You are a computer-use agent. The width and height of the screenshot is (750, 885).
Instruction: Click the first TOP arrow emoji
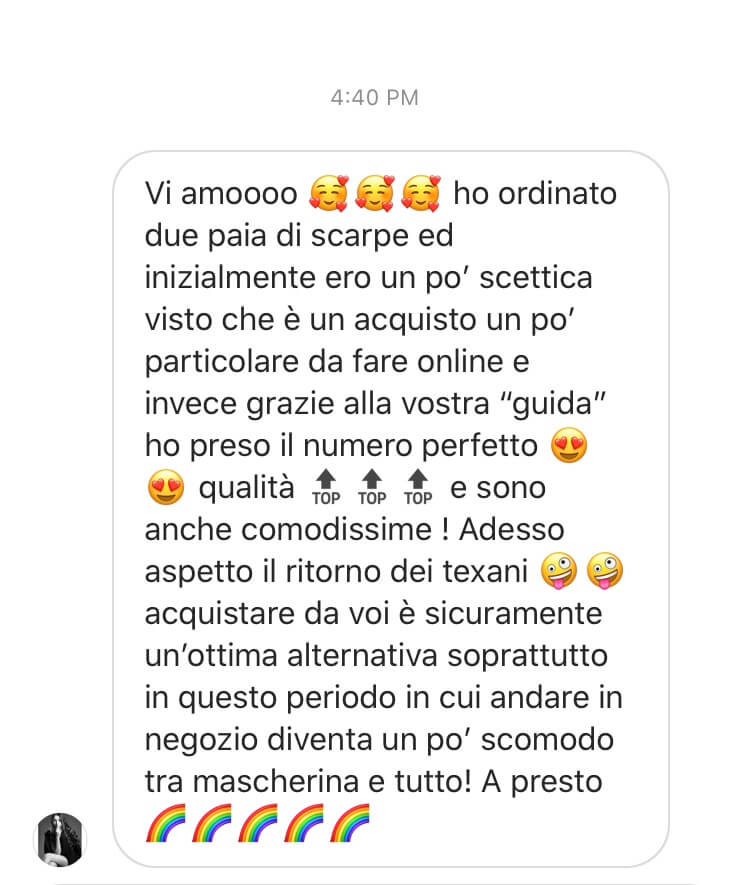click(x=326, y=487)
